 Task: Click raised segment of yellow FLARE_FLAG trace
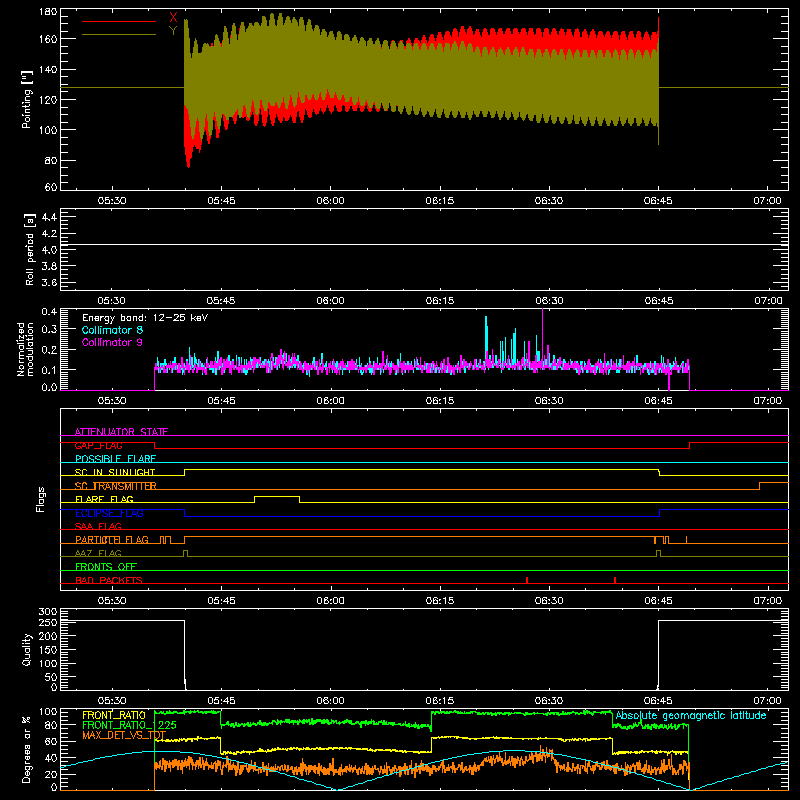tap(277, 496)
